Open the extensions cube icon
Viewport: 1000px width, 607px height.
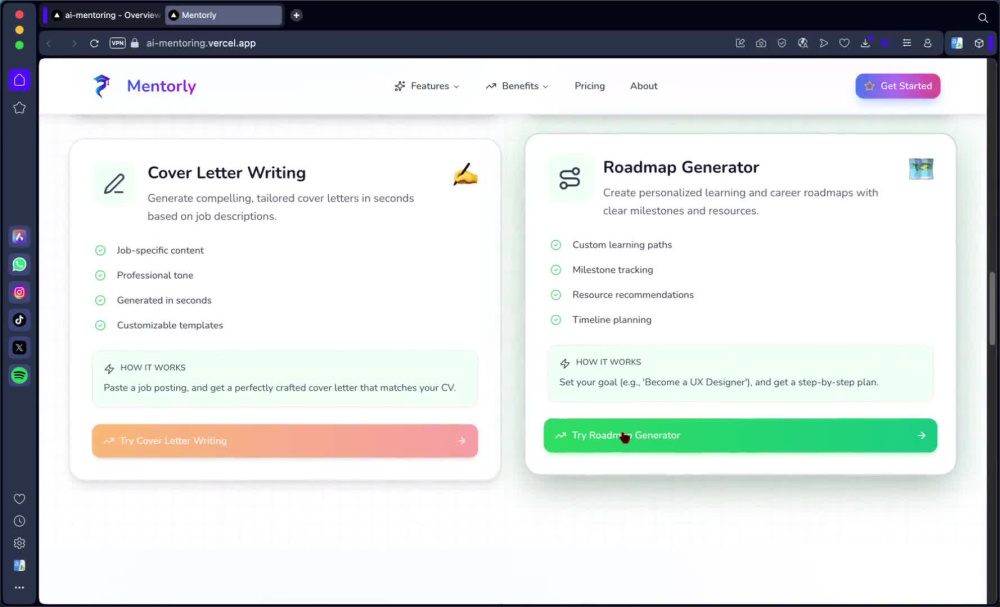(979, 43)
